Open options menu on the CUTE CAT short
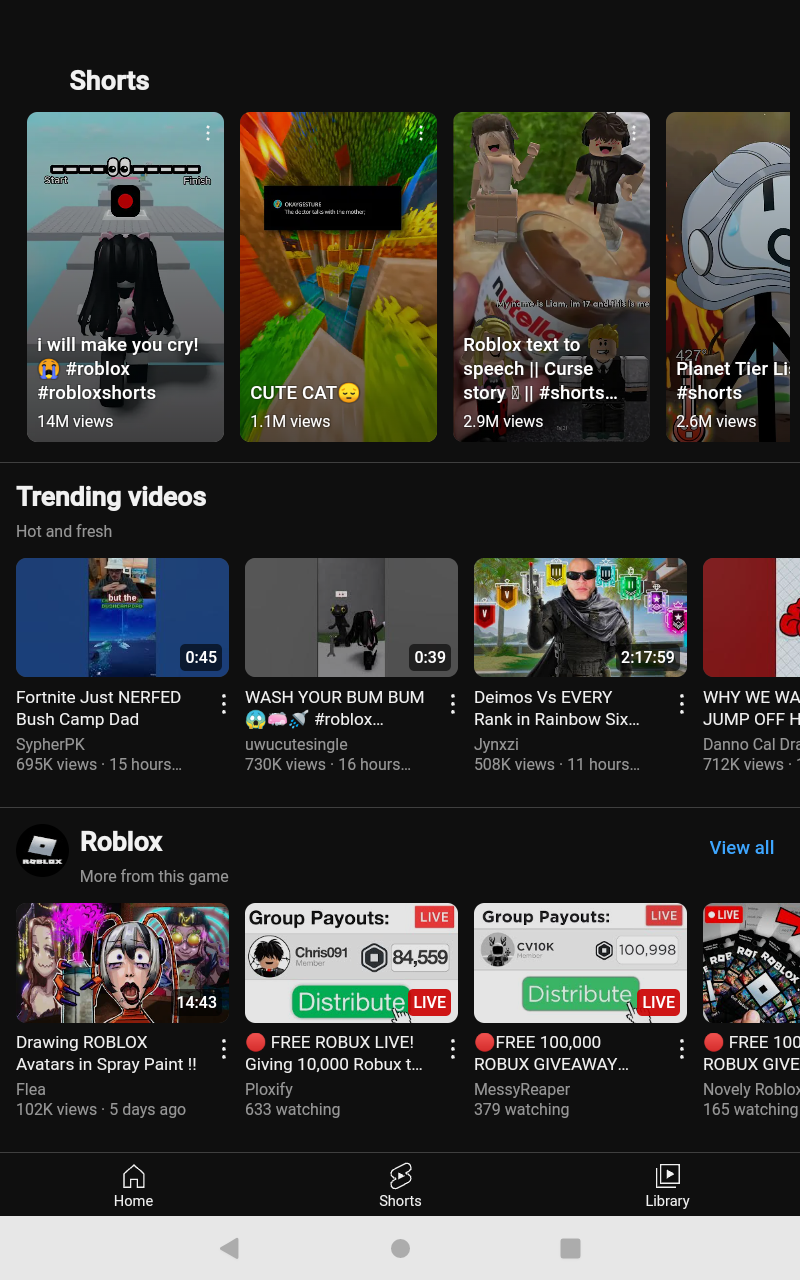The image size is (800, 1280). point(420,132)
